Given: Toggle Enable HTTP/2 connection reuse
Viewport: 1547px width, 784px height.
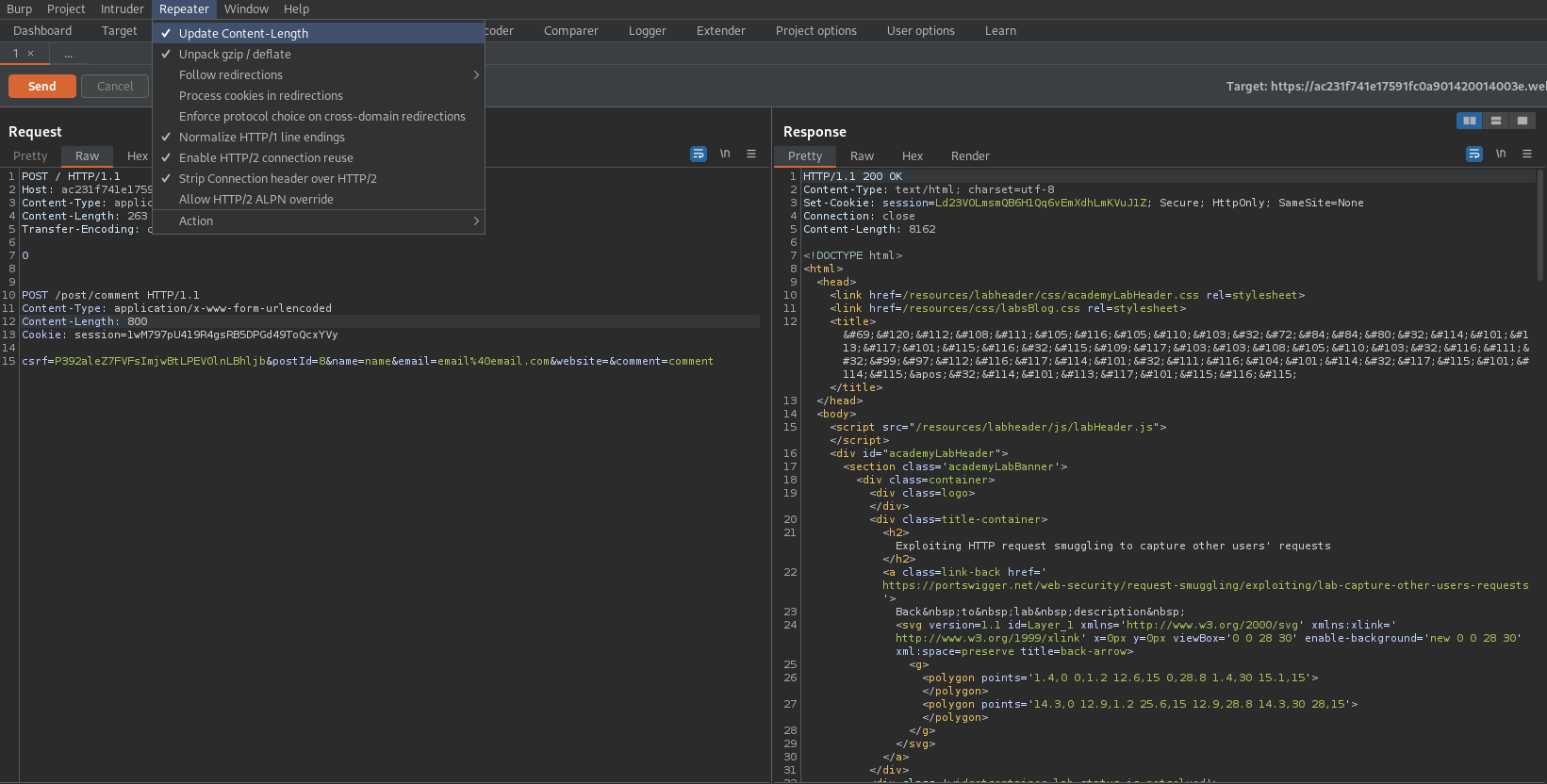Looking at the screenshot, I should (319, 157).
